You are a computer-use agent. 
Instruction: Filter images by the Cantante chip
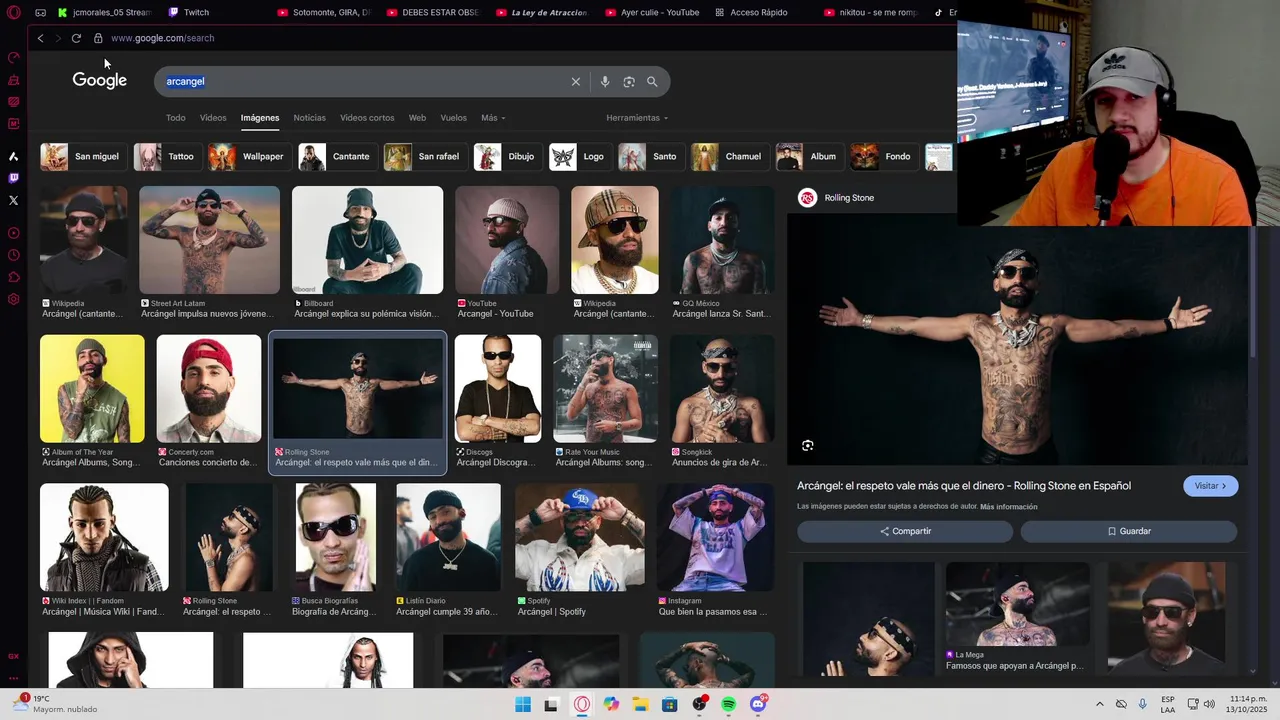(x=337, y=157)
